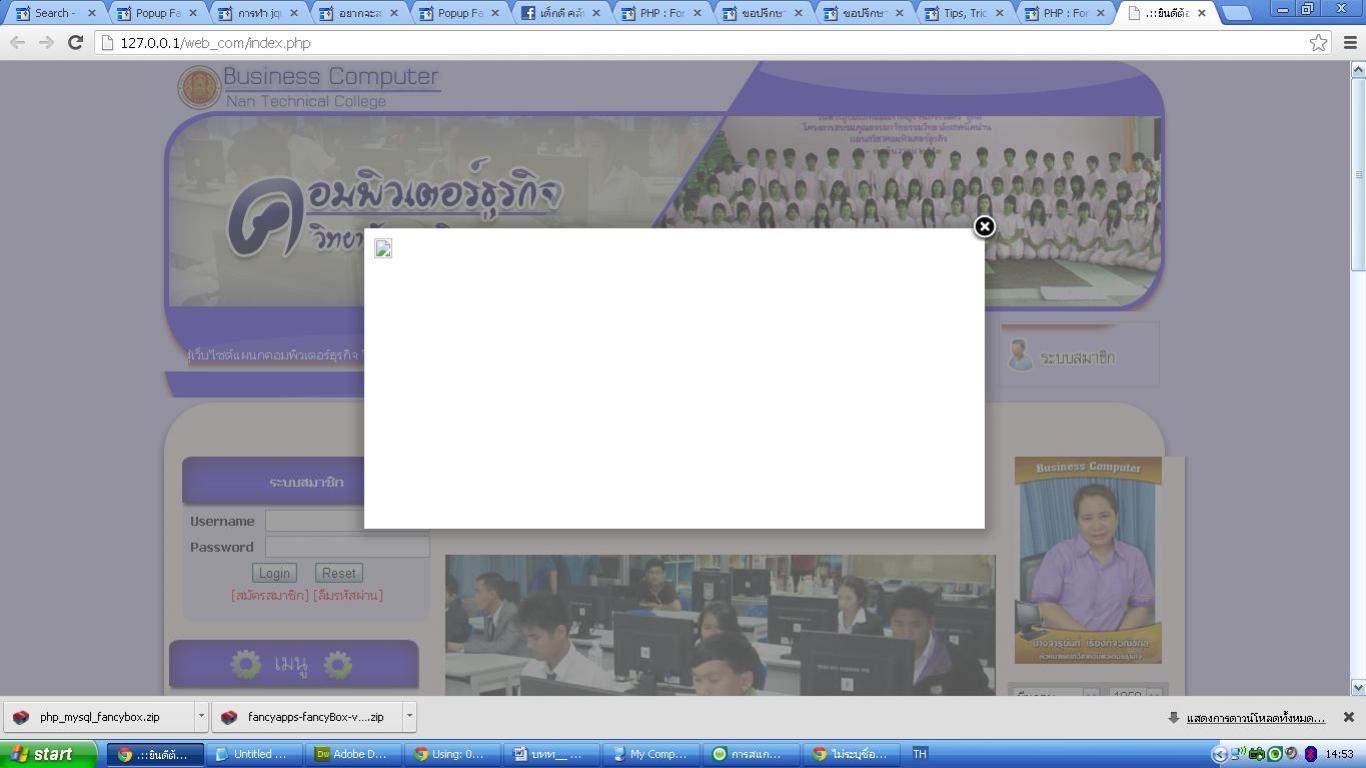
Task: Switch to the 'Search -' tab
Action: click(54, 13)
